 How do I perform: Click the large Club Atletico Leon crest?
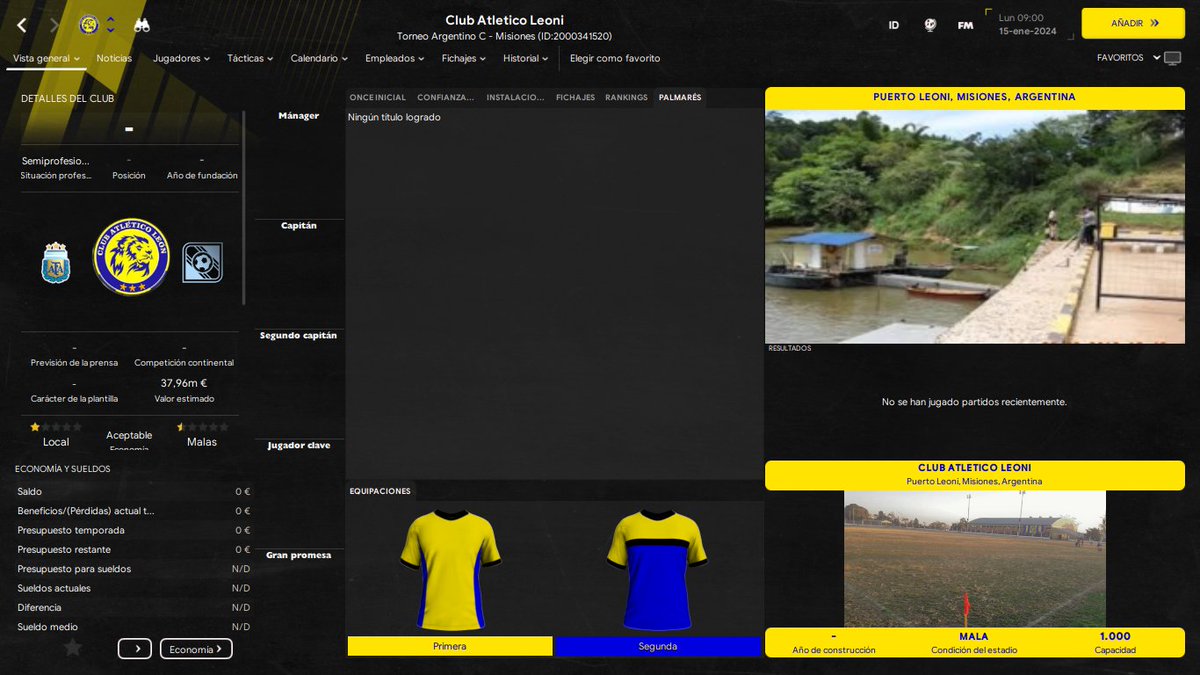[131, 257]
